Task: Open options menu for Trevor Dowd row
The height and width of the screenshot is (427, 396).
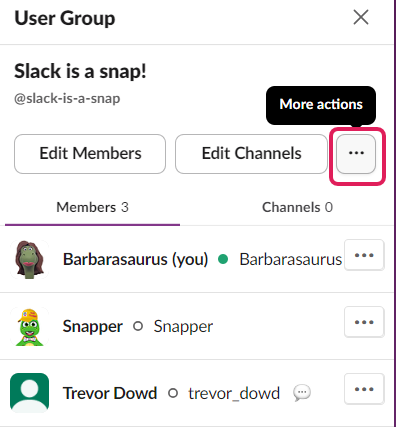Action: (x=364, y=389)
